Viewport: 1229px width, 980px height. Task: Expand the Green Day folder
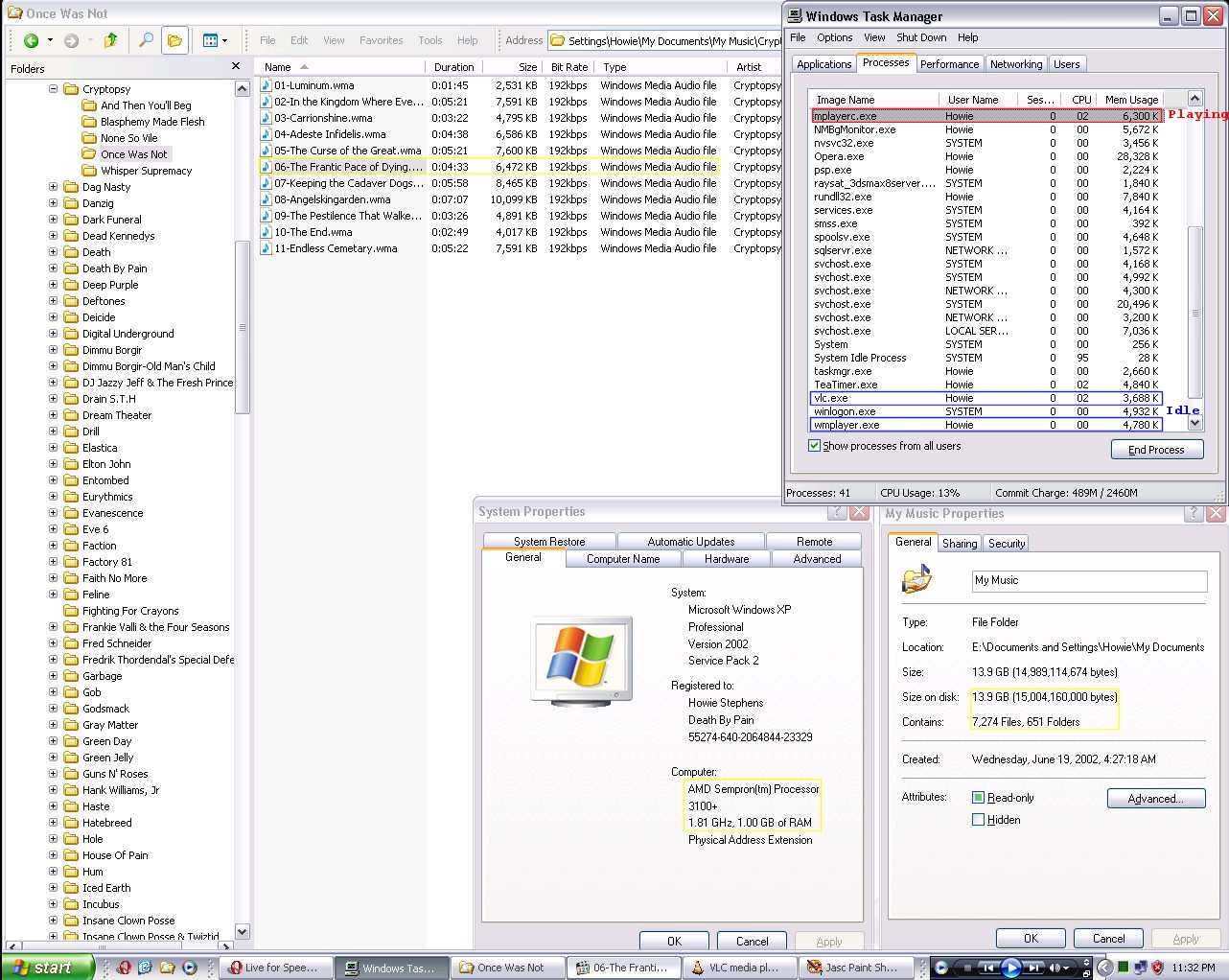coord(54,741)
